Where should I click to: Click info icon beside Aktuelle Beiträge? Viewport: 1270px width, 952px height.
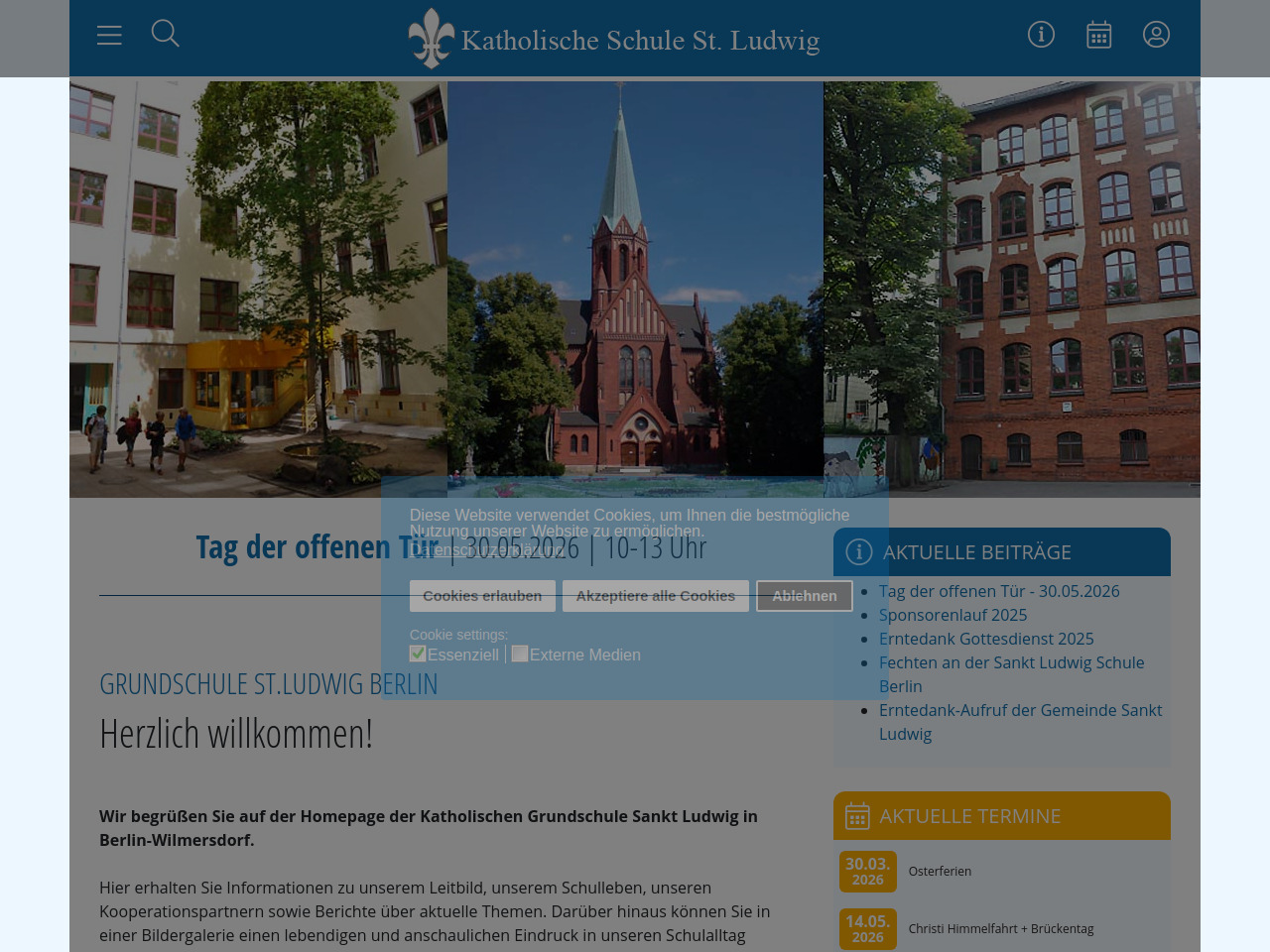(858, 551)
